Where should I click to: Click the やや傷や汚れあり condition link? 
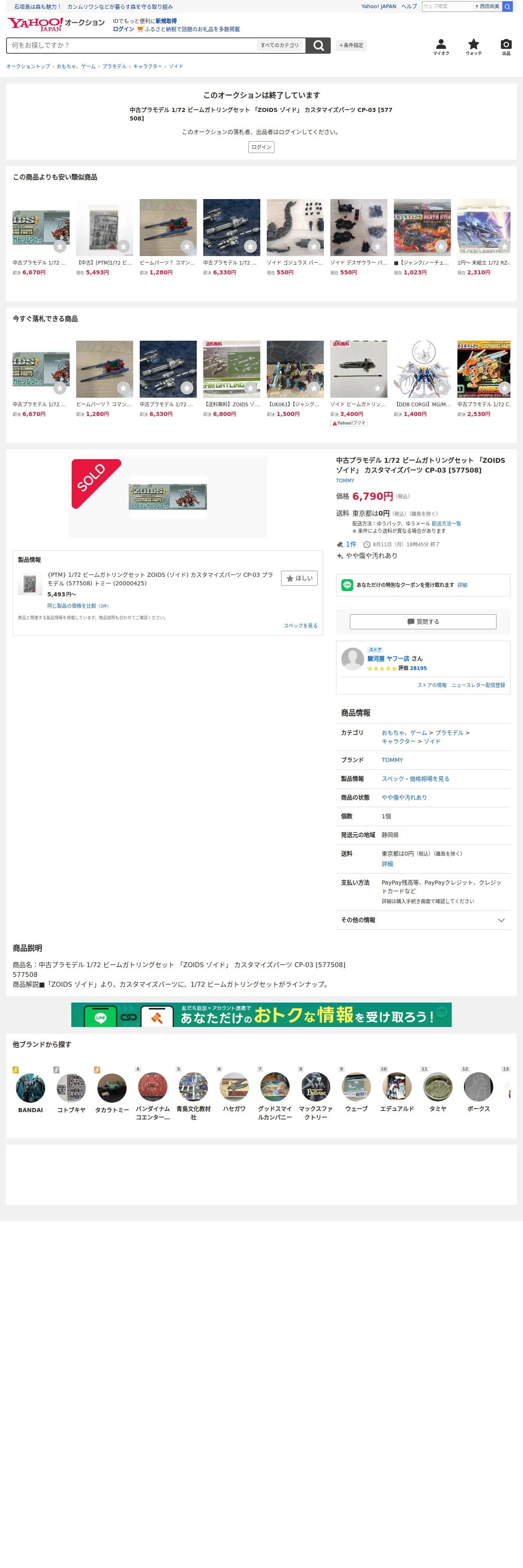404,797
